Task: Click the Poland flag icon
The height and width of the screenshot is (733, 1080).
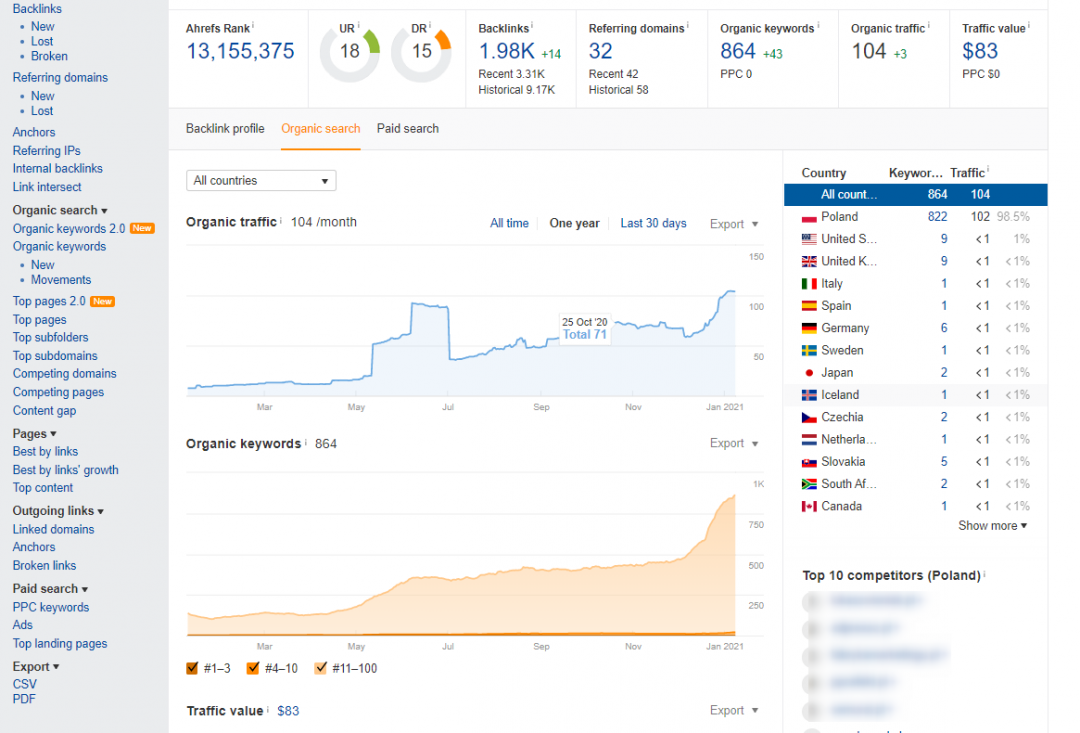Action: coord(809,217)
